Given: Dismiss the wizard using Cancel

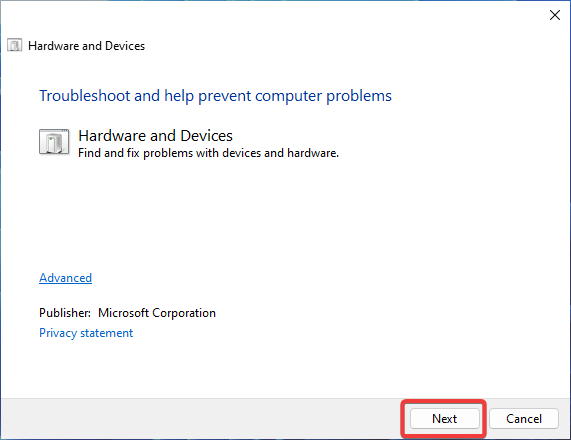Looking at the screenshot, I should tap(524, 419).
